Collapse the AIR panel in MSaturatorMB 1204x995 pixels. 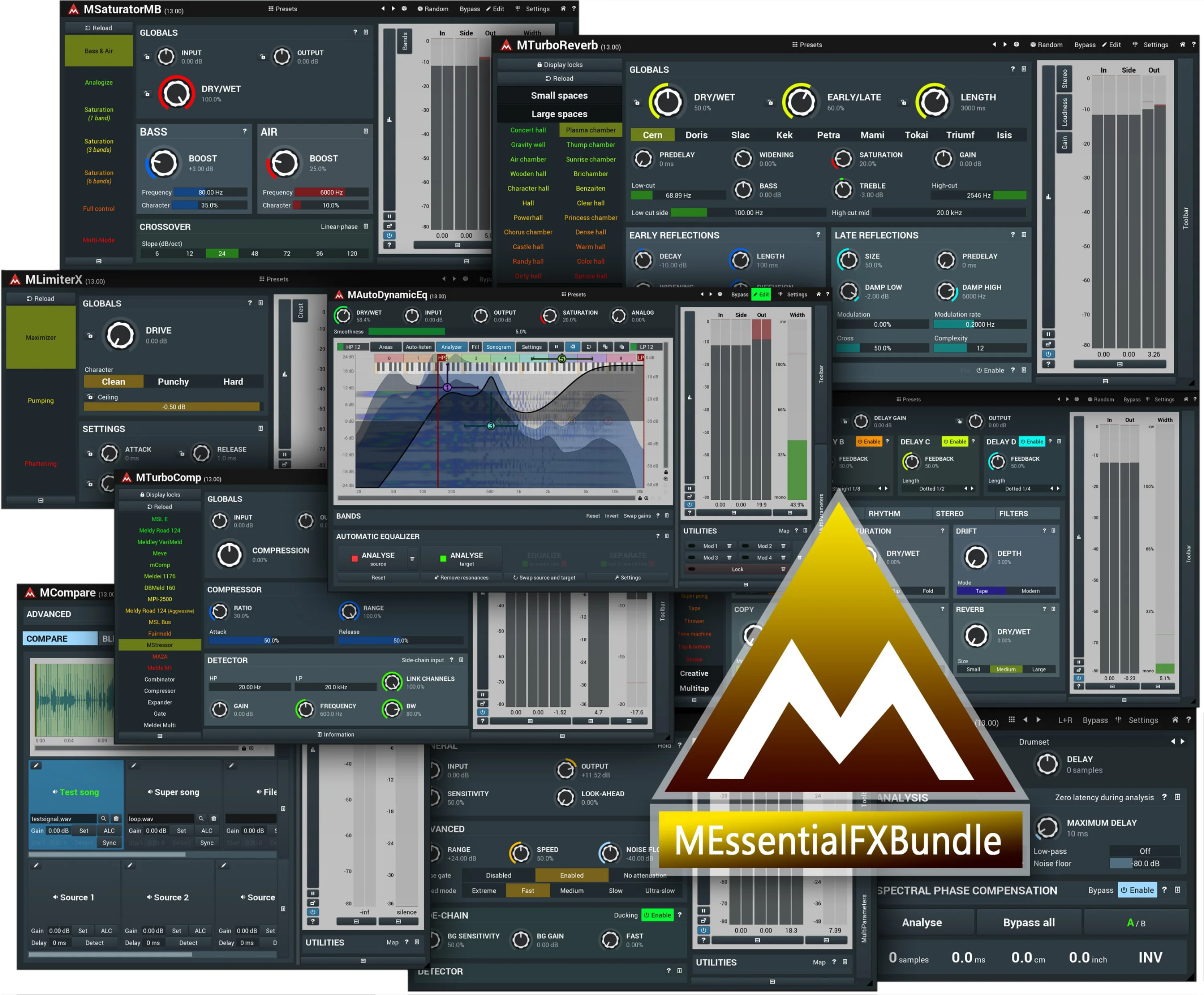tap(366, 131)
